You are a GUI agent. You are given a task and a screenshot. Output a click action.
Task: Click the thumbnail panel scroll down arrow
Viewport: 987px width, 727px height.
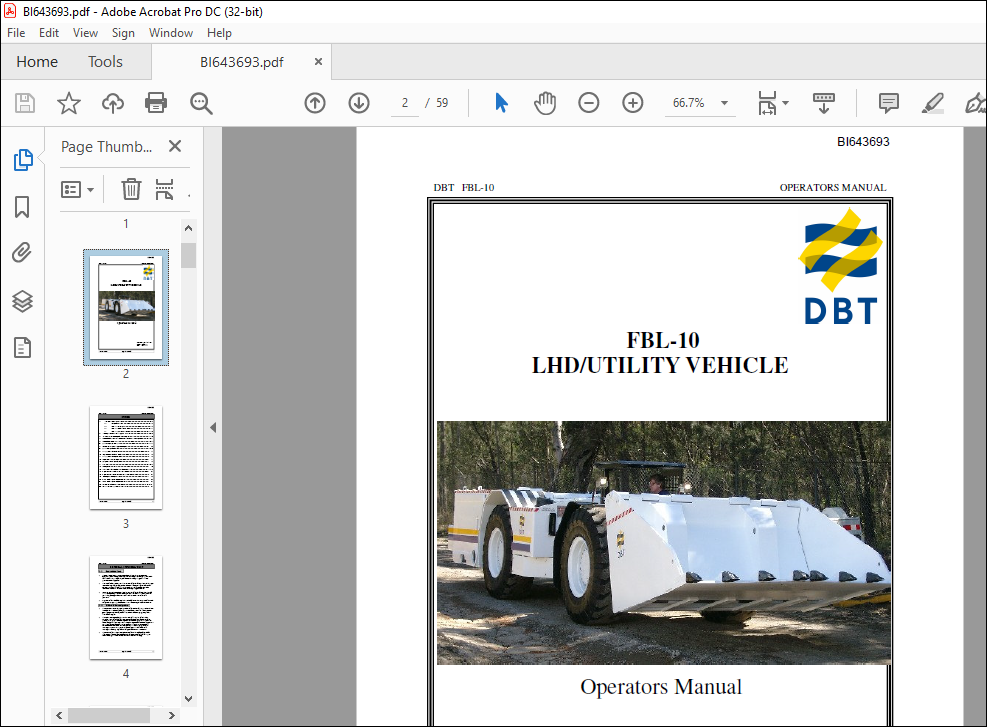[x=188, y=699]
